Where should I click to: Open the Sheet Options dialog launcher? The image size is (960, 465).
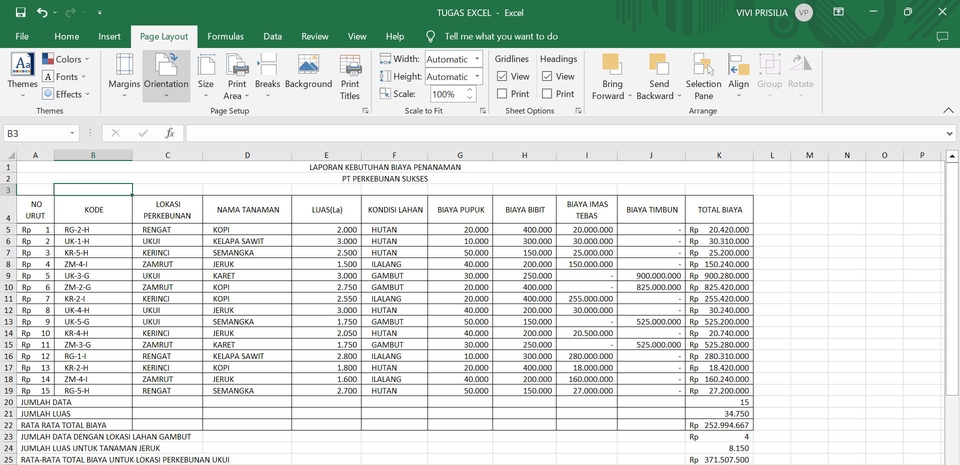pyautogui.click(x=578, y=111)
